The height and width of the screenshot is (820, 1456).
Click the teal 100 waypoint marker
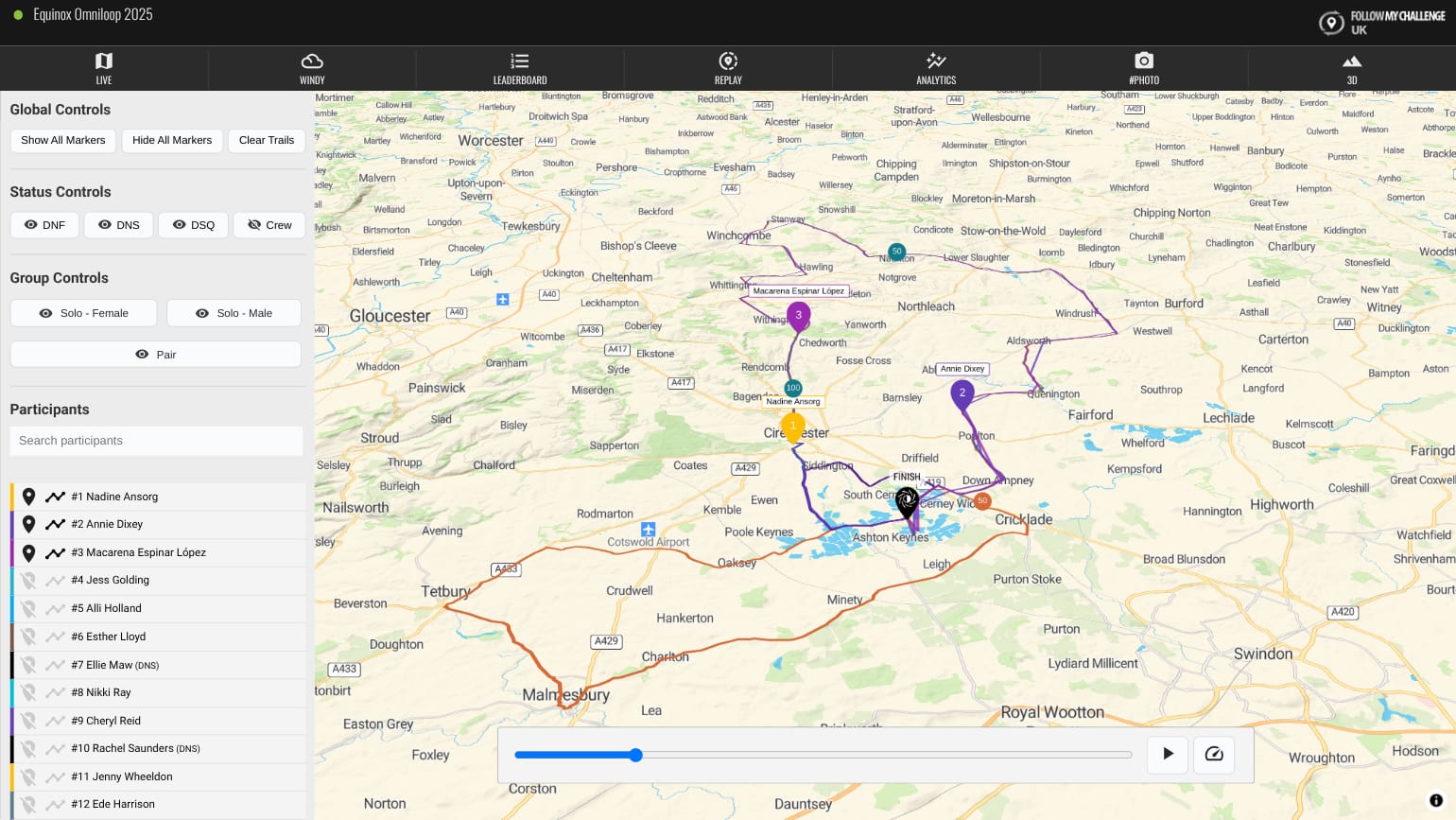tap(793, 388)
